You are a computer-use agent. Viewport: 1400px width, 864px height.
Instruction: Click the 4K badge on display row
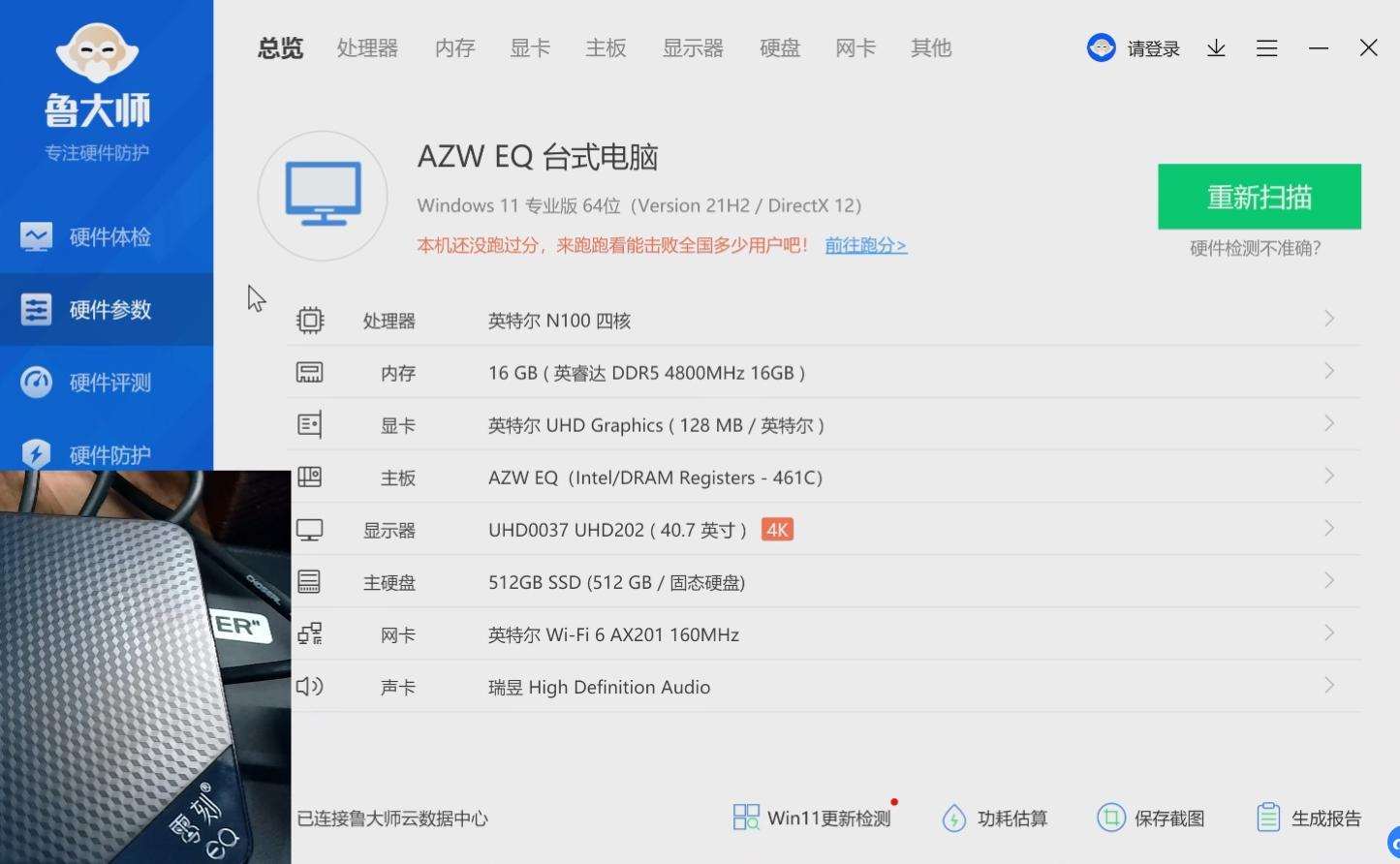pyautogui.click(x=777, y=530)
